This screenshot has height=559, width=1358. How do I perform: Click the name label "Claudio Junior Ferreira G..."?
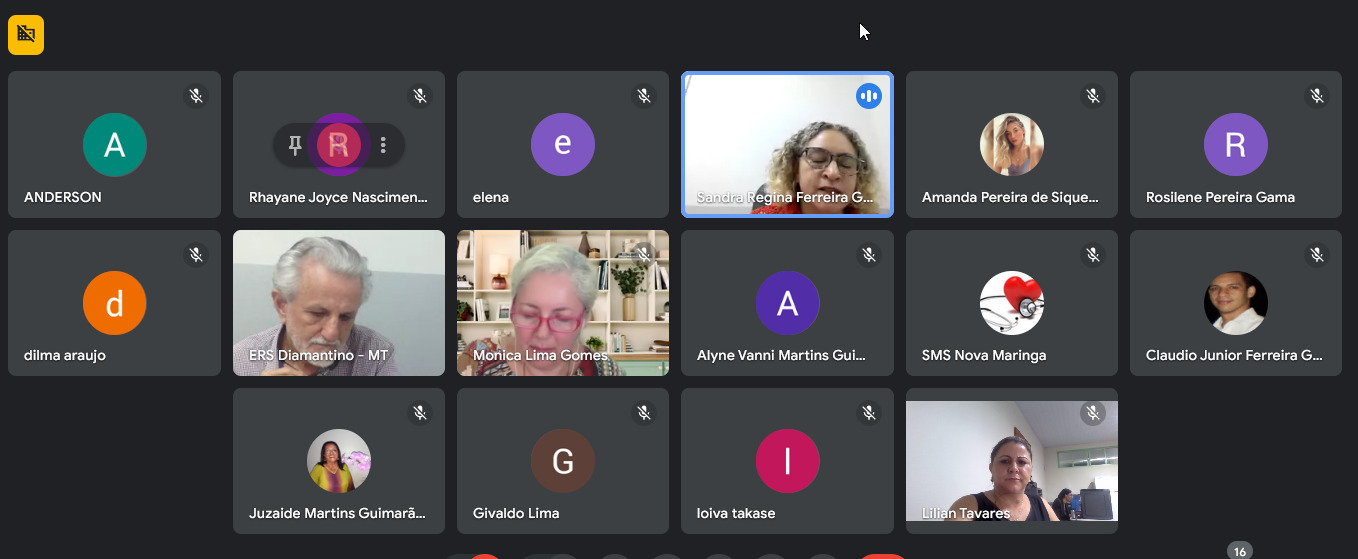[1234, 355]
